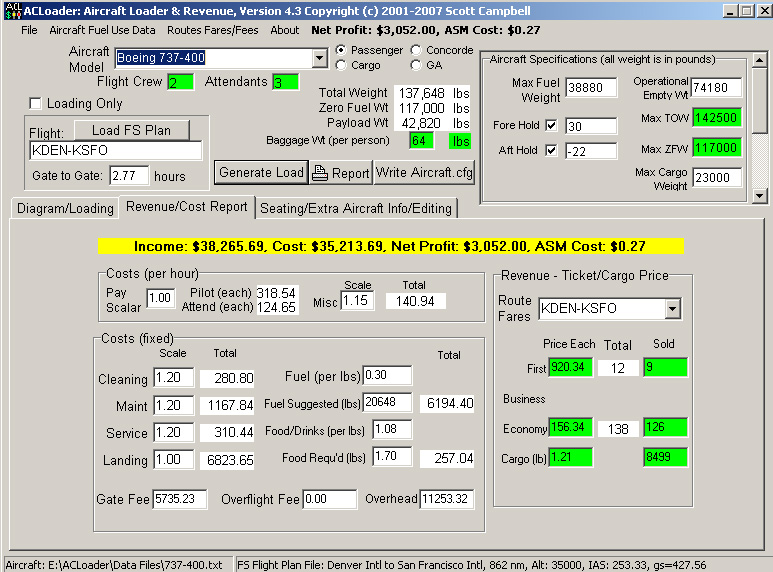Click the green First class price field
Viewport: 773px width, 572px height.
point(570,368)
